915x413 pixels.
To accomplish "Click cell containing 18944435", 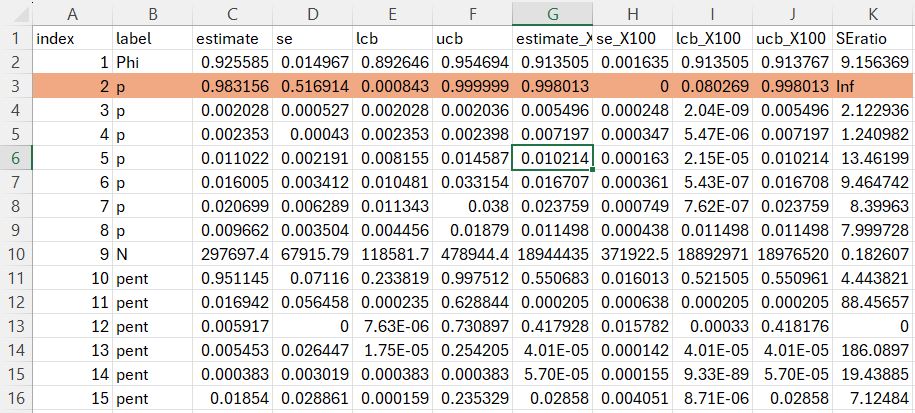I will point(553,254).
